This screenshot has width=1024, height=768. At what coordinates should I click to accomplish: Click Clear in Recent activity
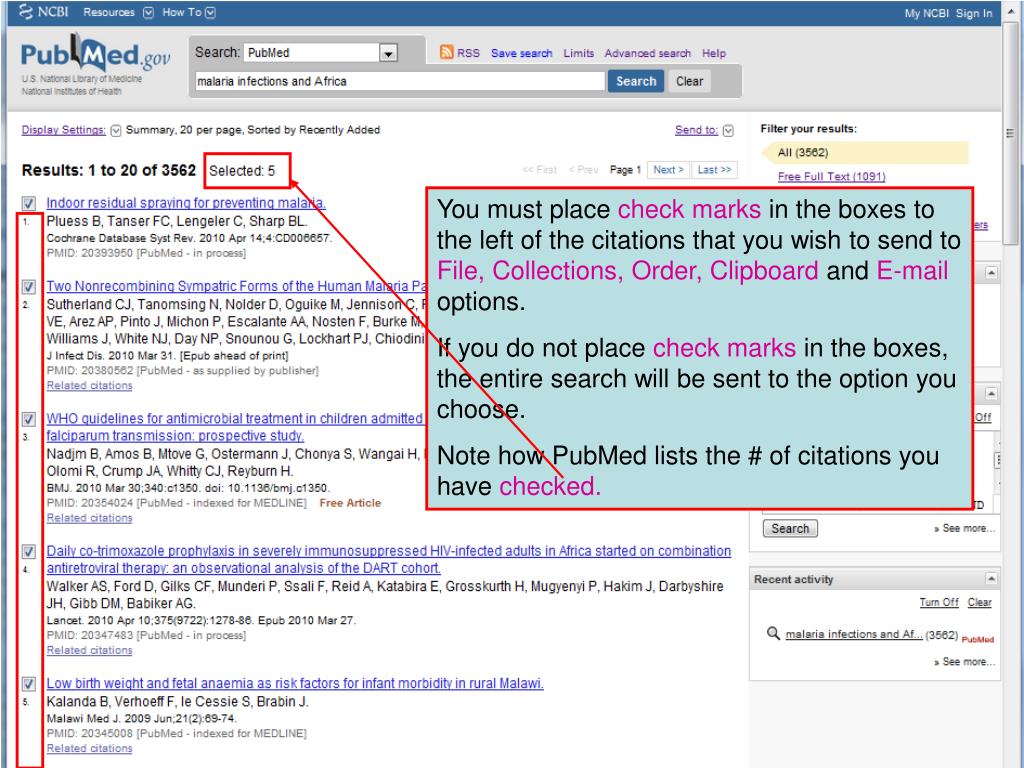tap(979, 602)
